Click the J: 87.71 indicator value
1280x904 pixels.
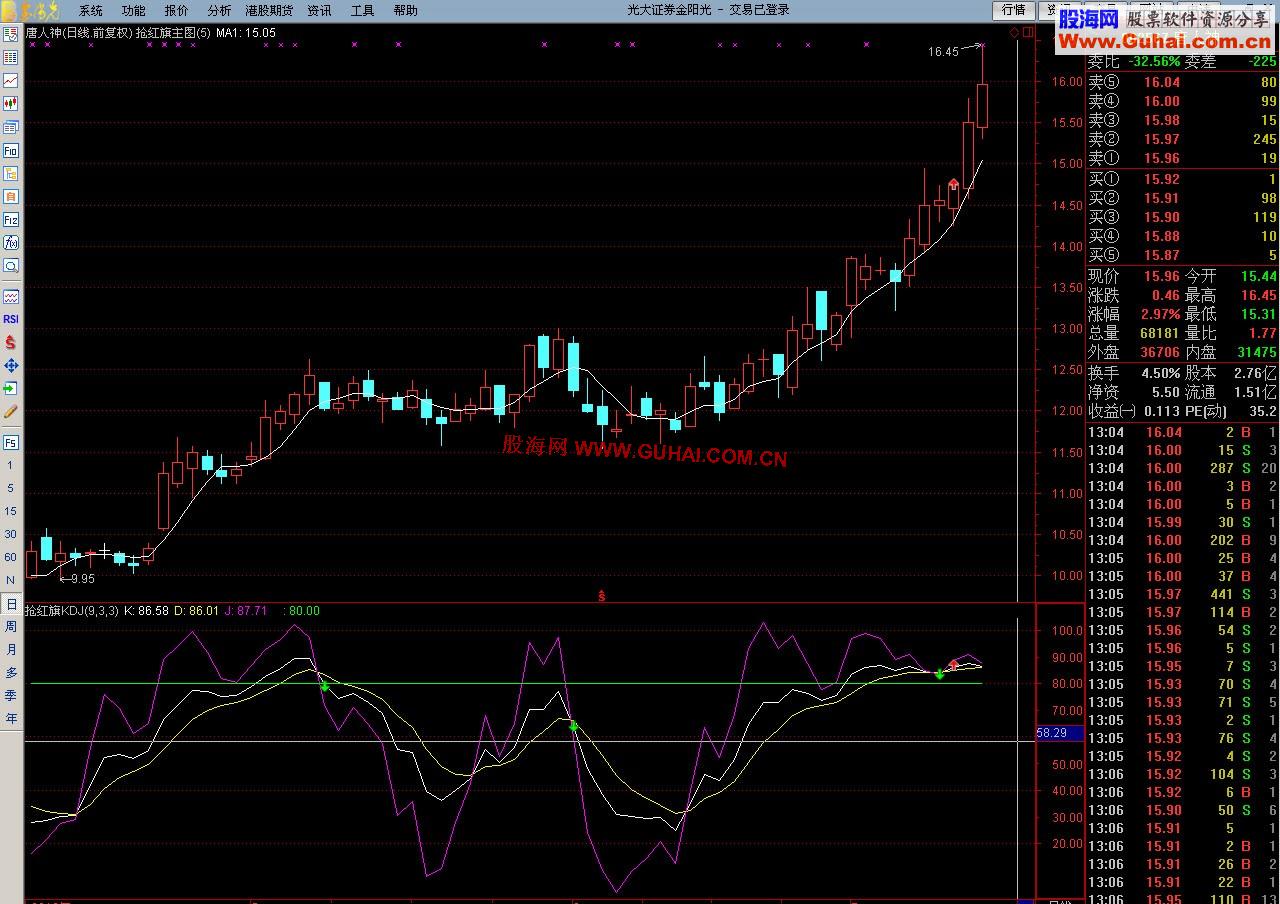(245, 610)
